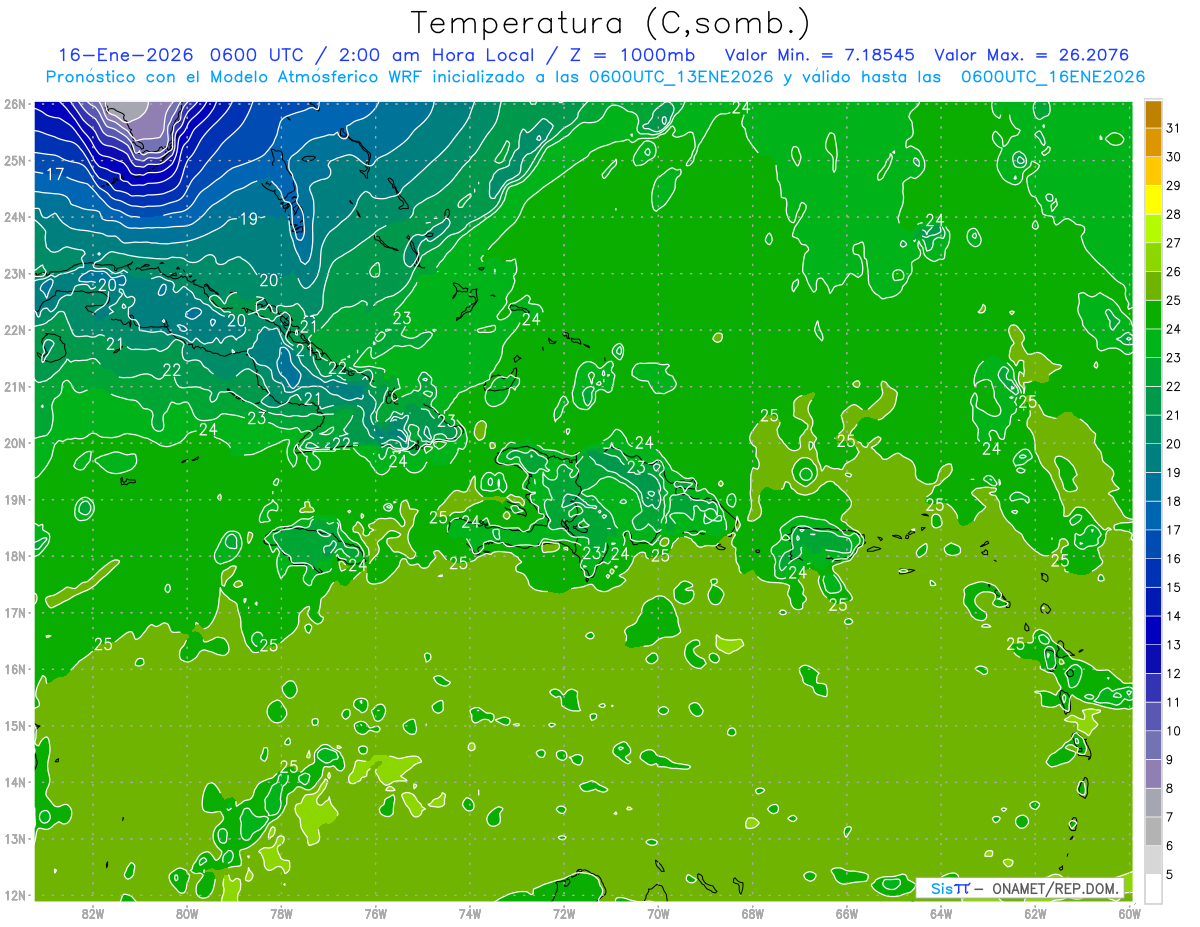Click the 14N latitude axis label
Image resolution: width=1200 pixels, height=927 pixels.
(x=14, y=782)
